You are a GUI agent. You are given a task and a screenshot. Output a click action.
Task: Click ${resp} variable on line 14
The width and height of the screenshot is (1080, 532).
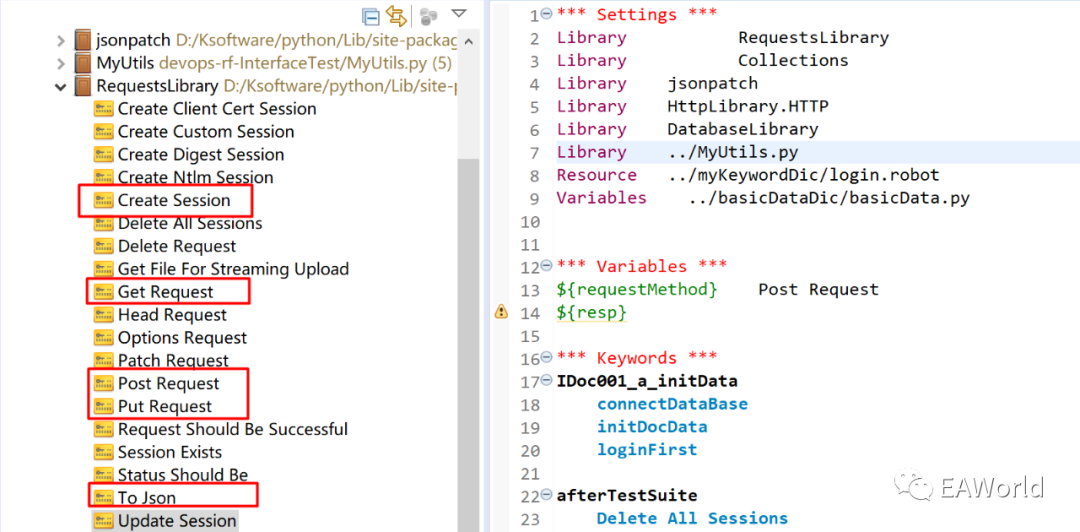(592, 312)
